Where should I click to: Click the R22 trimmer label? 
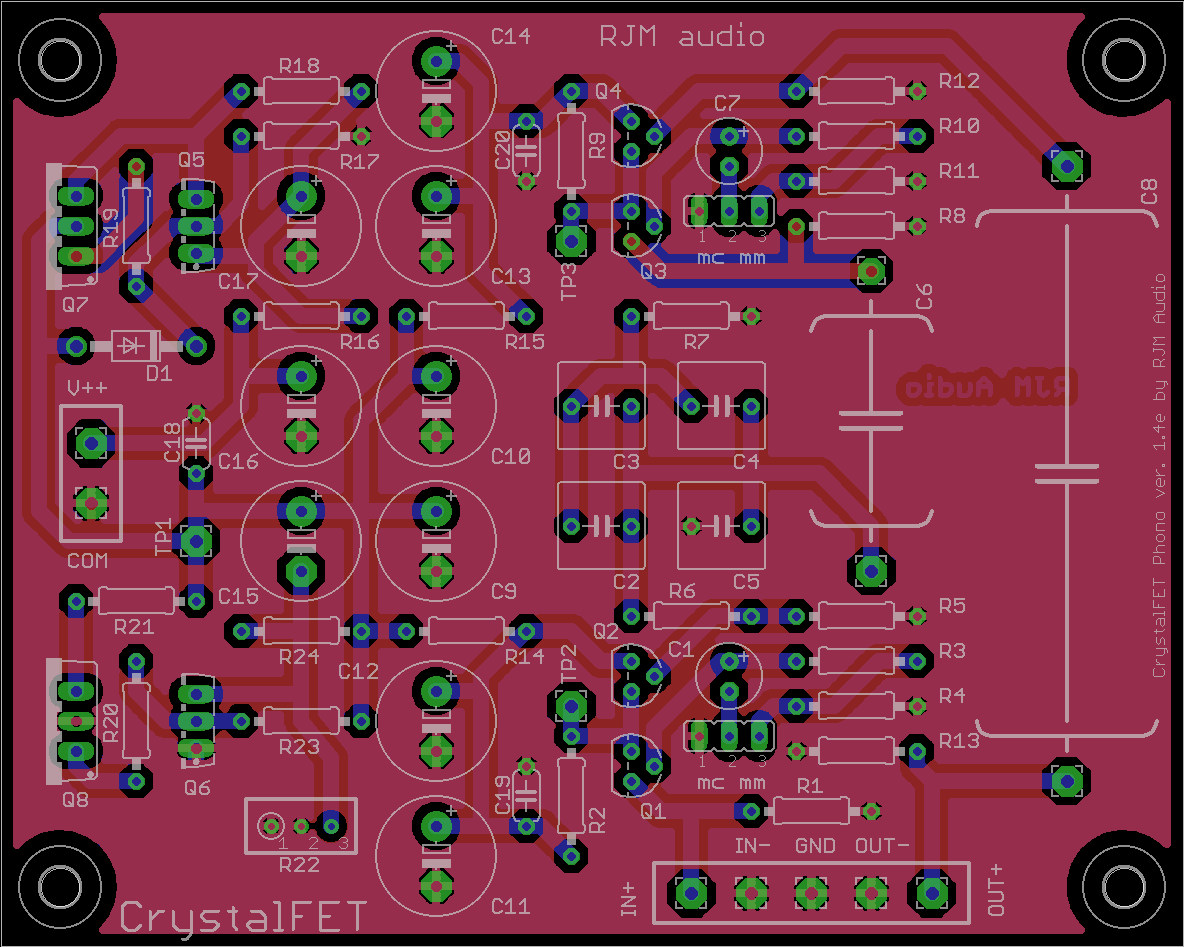pyautogui.click(x=299, y=865)
